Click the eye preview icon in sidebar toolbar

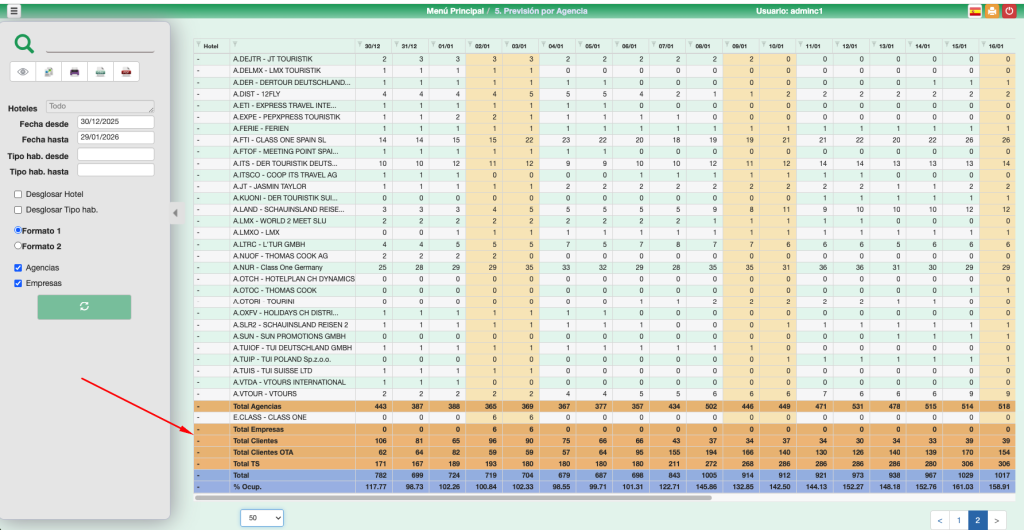coord(23,72)
